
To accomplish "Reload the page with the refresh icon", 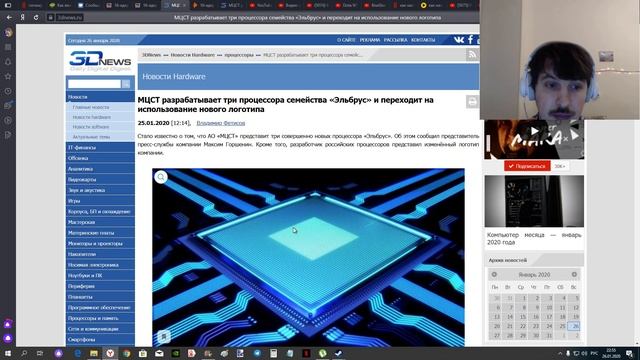I will click(x=36, y=18).
